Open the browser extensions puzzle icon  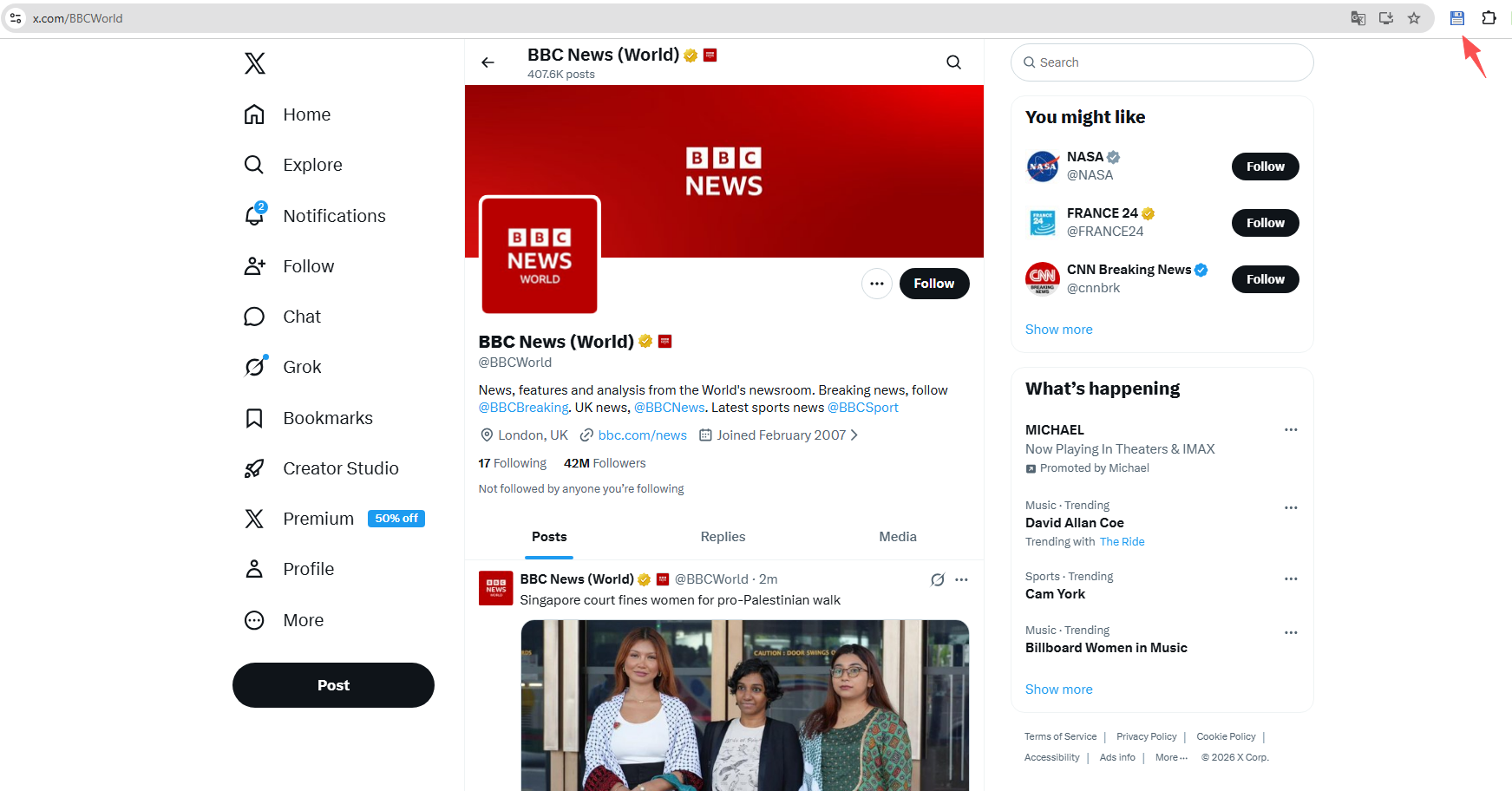[x=1489, y=18]
